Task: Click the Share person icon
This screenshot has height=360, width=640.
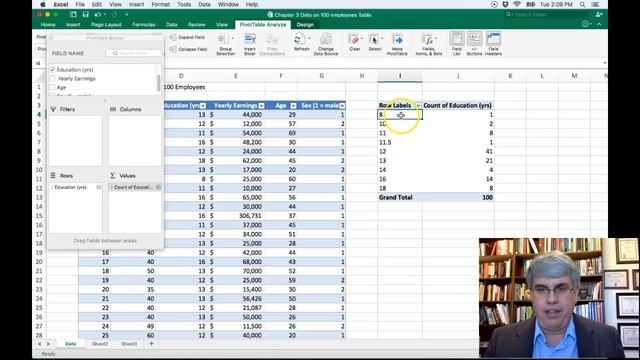Action: tap(599, 15)
